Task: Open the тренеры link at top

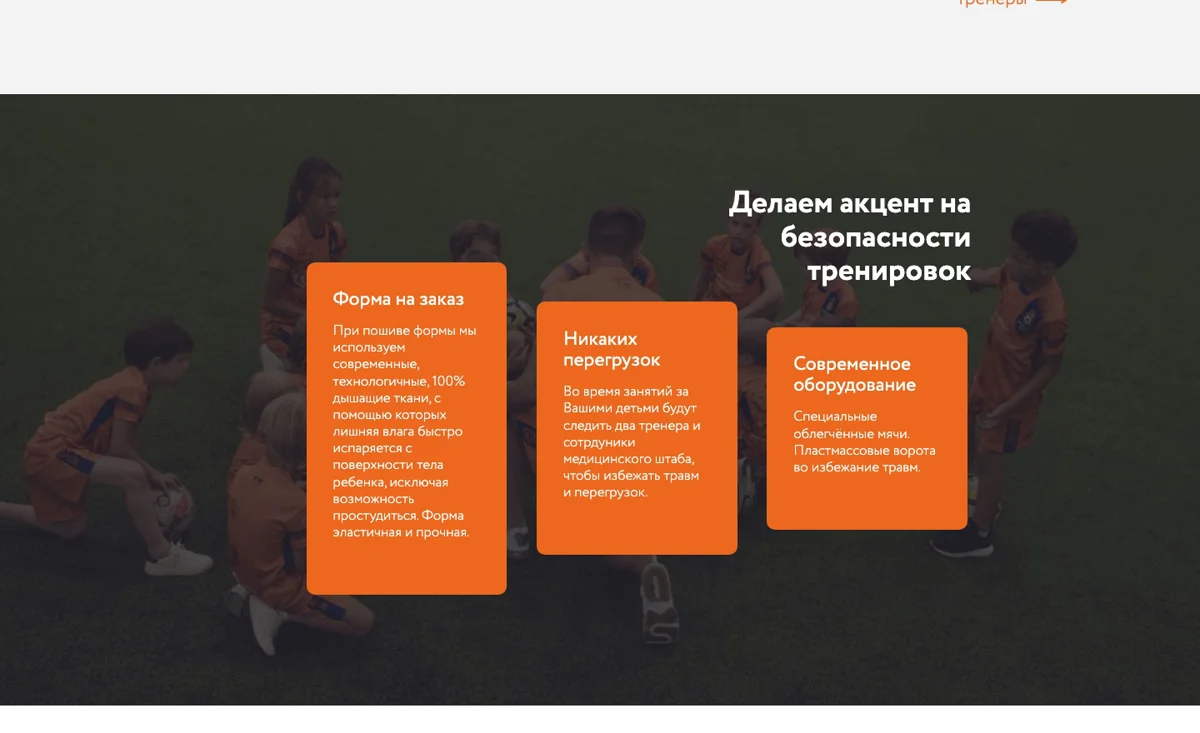Action: tap(993, 2)
